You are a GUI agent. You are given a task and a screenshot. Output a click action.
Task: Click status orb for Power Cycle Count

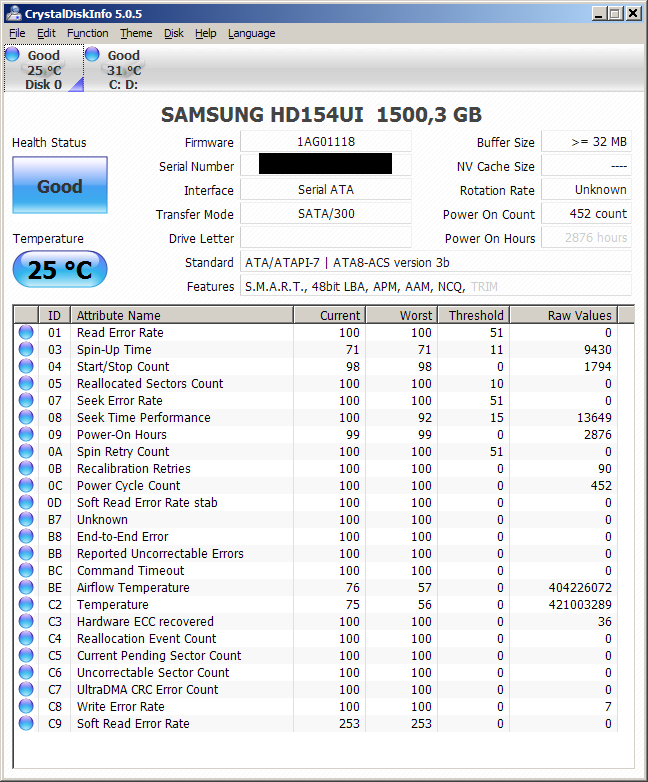(26, 485)
